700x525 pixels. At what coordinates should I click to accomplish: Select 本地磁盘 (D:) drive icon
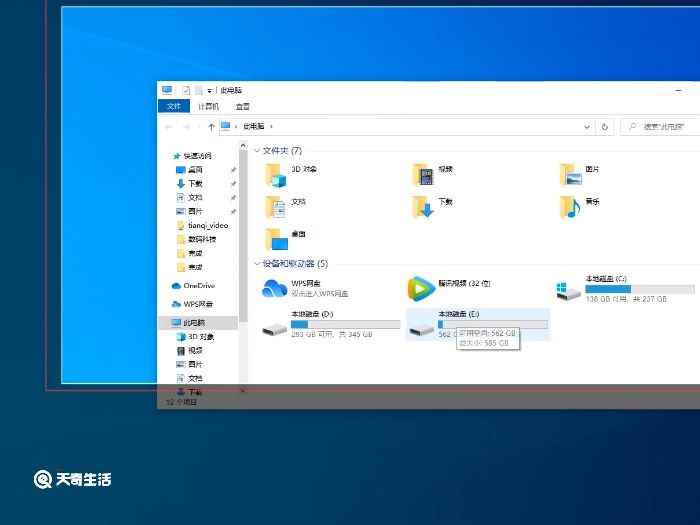coord(275,326)
